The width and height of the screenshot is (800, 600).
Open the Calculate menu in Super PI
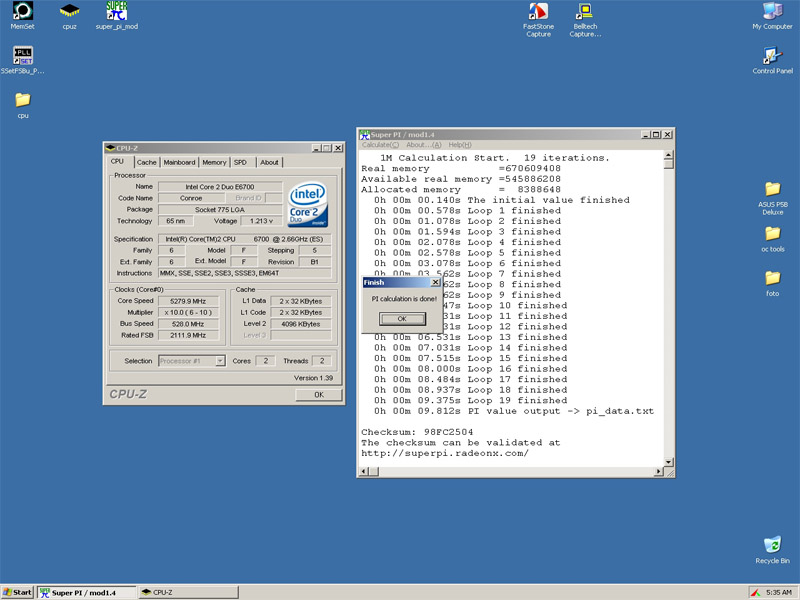380,145
